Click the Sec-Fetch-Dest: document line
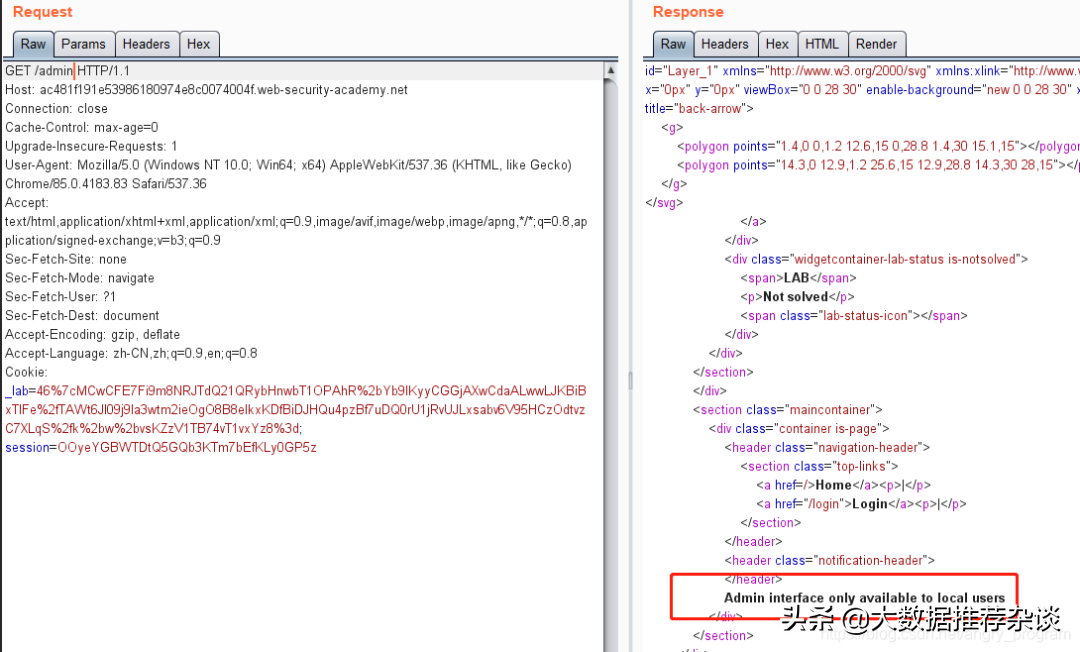Image resolution: width=1080 pixels, height=652 pixels. 82,315
